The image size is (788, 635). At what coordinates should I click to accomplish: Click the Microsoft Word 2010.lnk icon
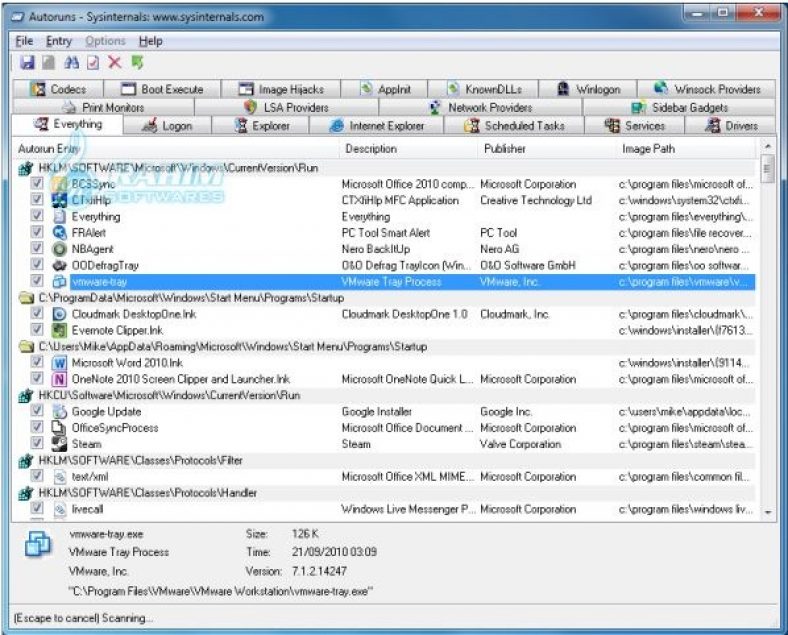coord(59,363)
